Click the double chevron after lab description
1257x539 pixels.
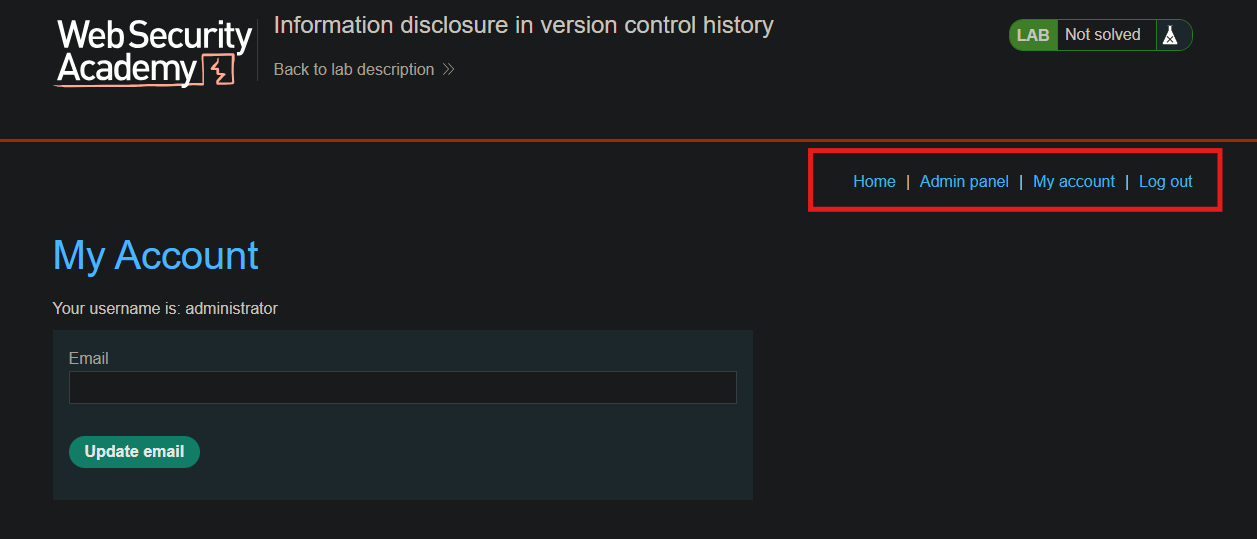(x=448, y=70)
